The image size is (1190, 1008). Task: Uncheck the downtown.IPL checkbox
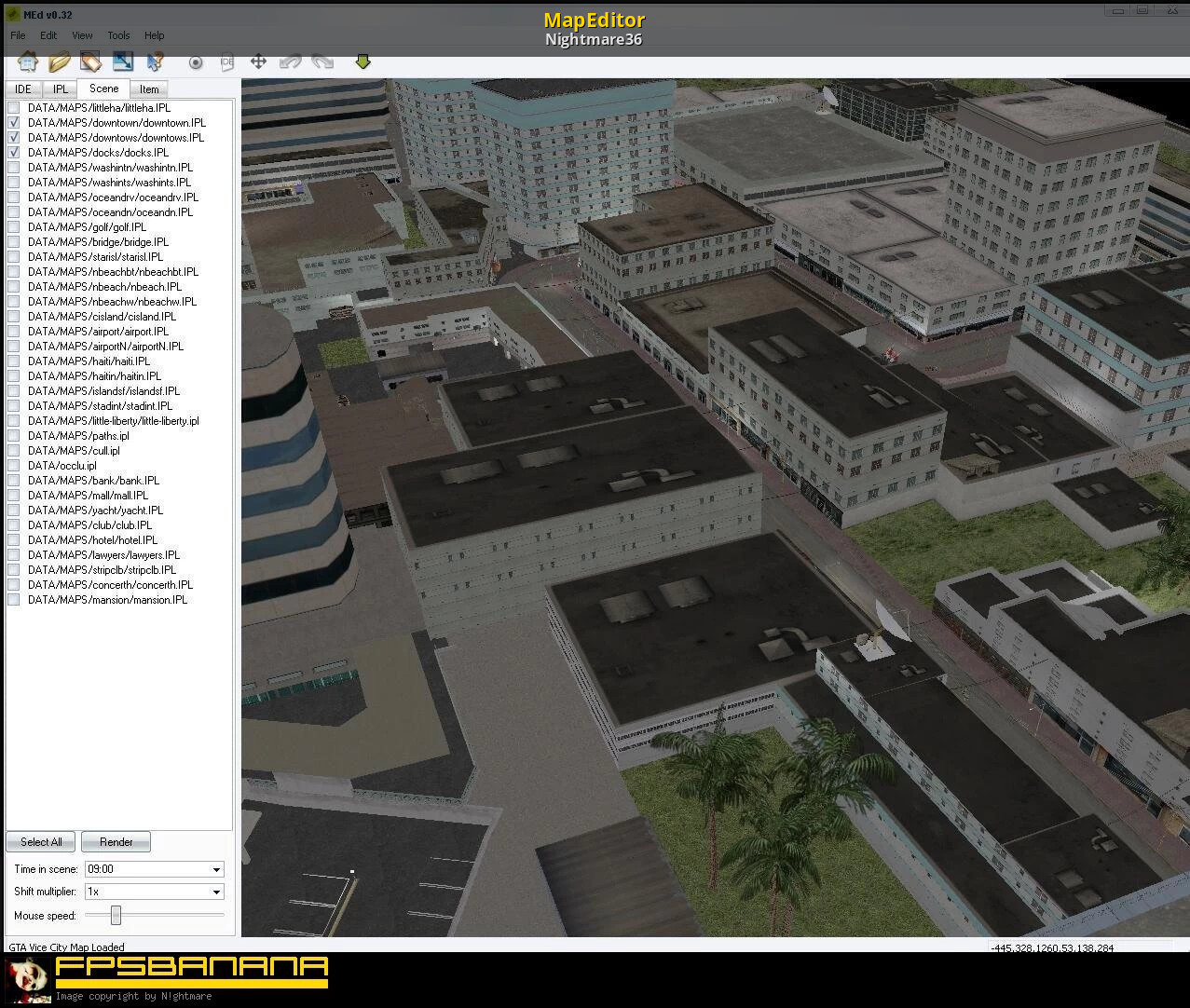pos(14,123)
